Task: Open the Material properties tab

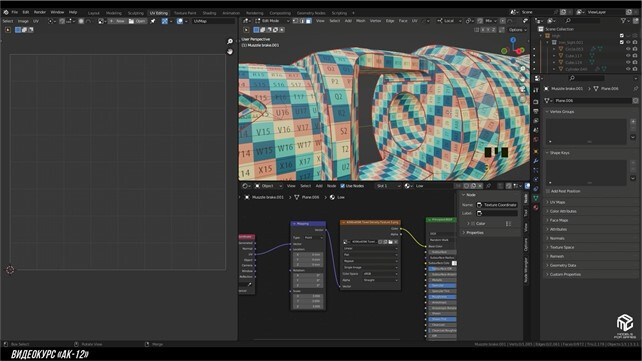Action: point(536,208)
